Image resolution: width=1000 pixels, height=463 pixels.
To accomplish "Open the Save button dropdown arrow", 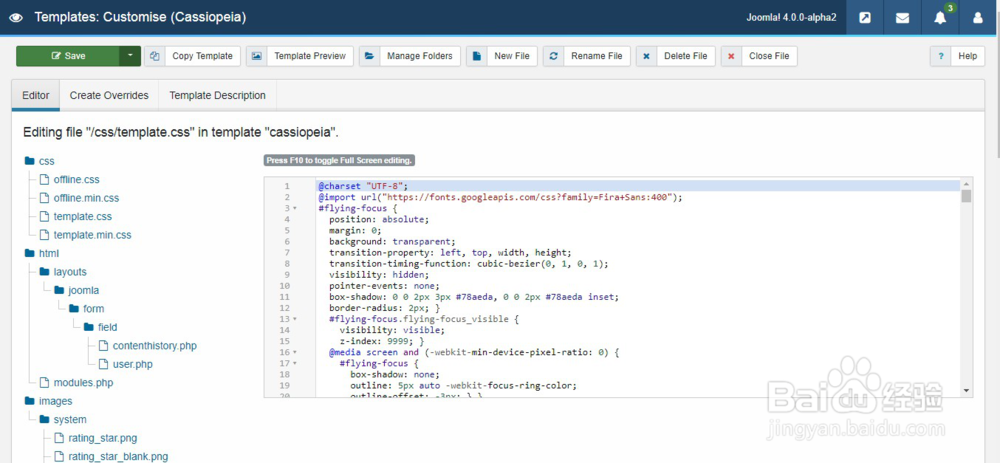I will click(129, 56).
